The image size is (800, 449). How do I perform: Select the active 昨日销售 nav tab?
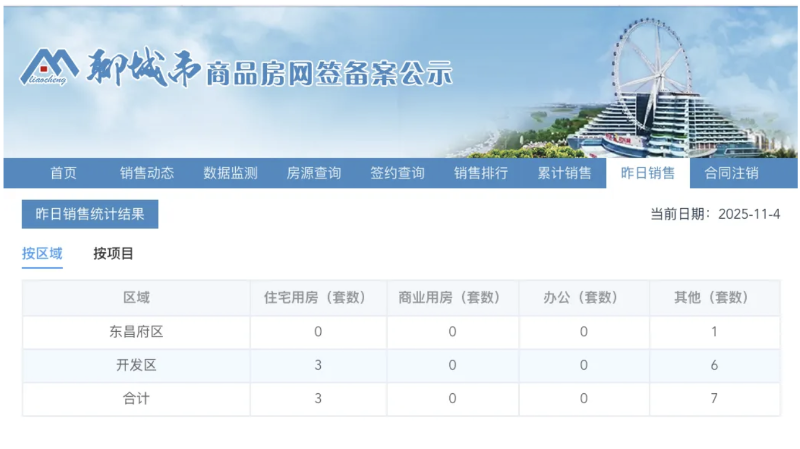click(648, 173)
